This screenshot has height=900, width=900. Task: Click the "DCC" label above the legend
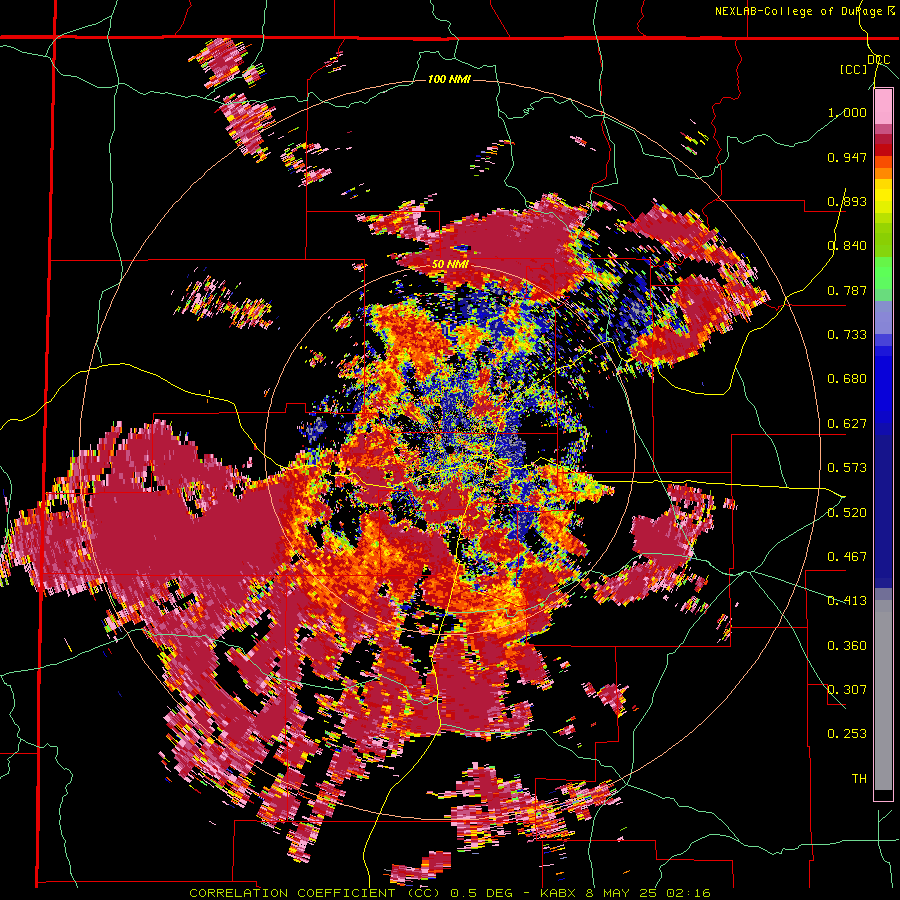(878, 59)
